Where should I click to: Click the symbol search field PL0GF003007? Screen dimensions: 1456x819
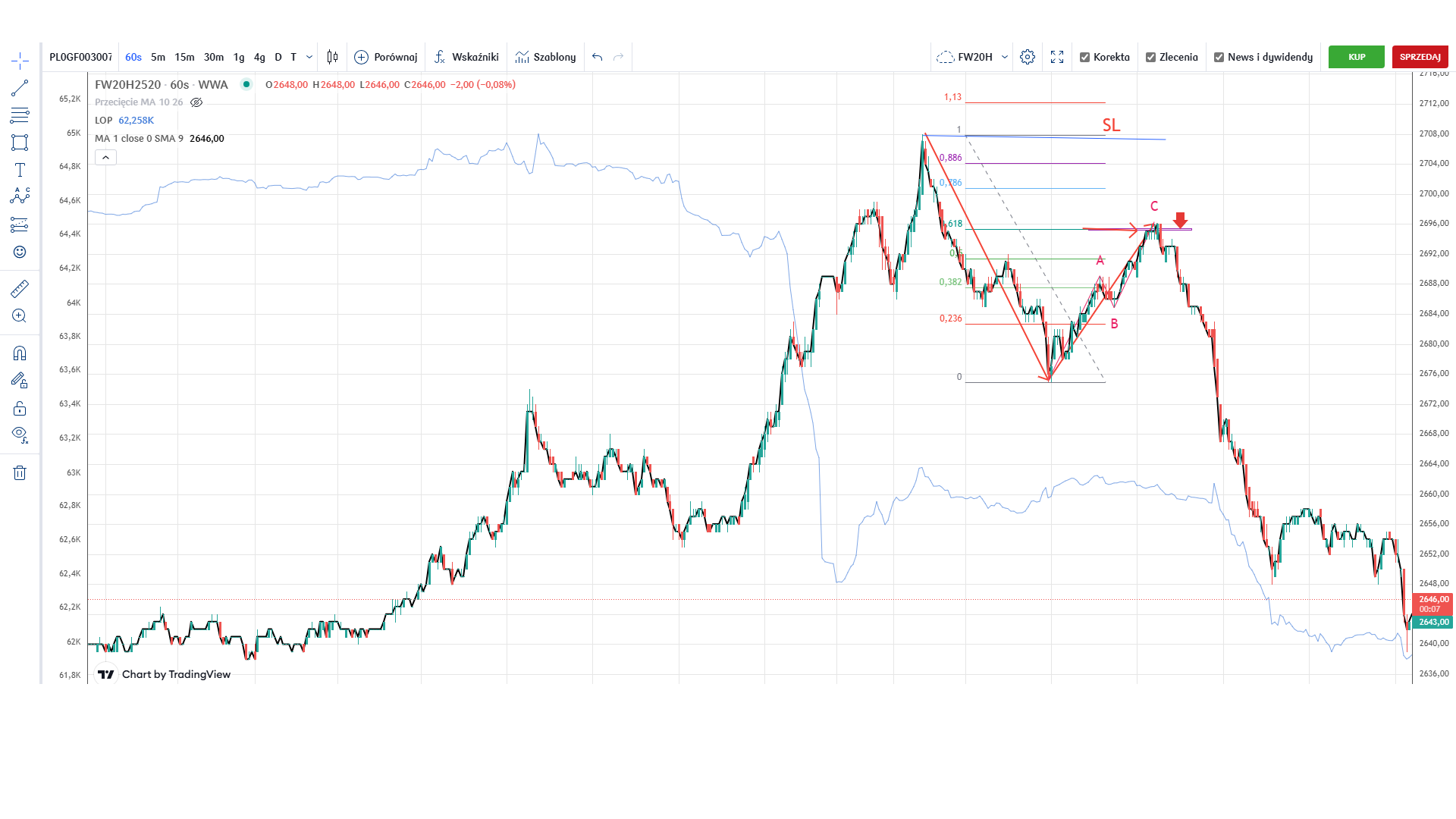(81, 57)
